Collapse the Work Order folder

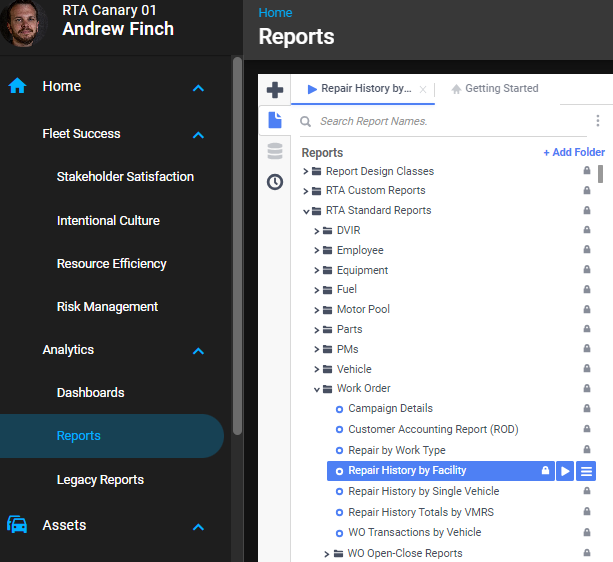(317, 389)
